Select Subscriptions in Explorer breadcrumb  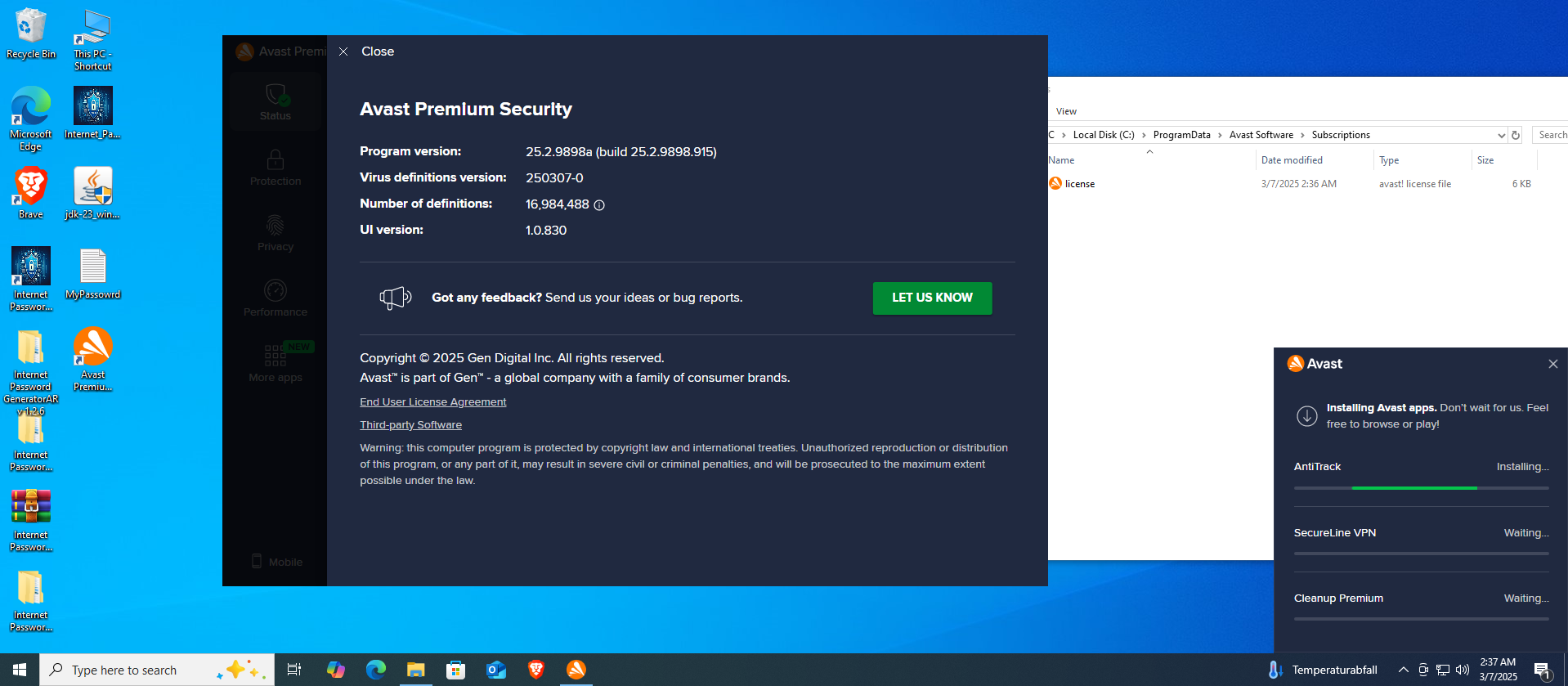(1341, 135)
